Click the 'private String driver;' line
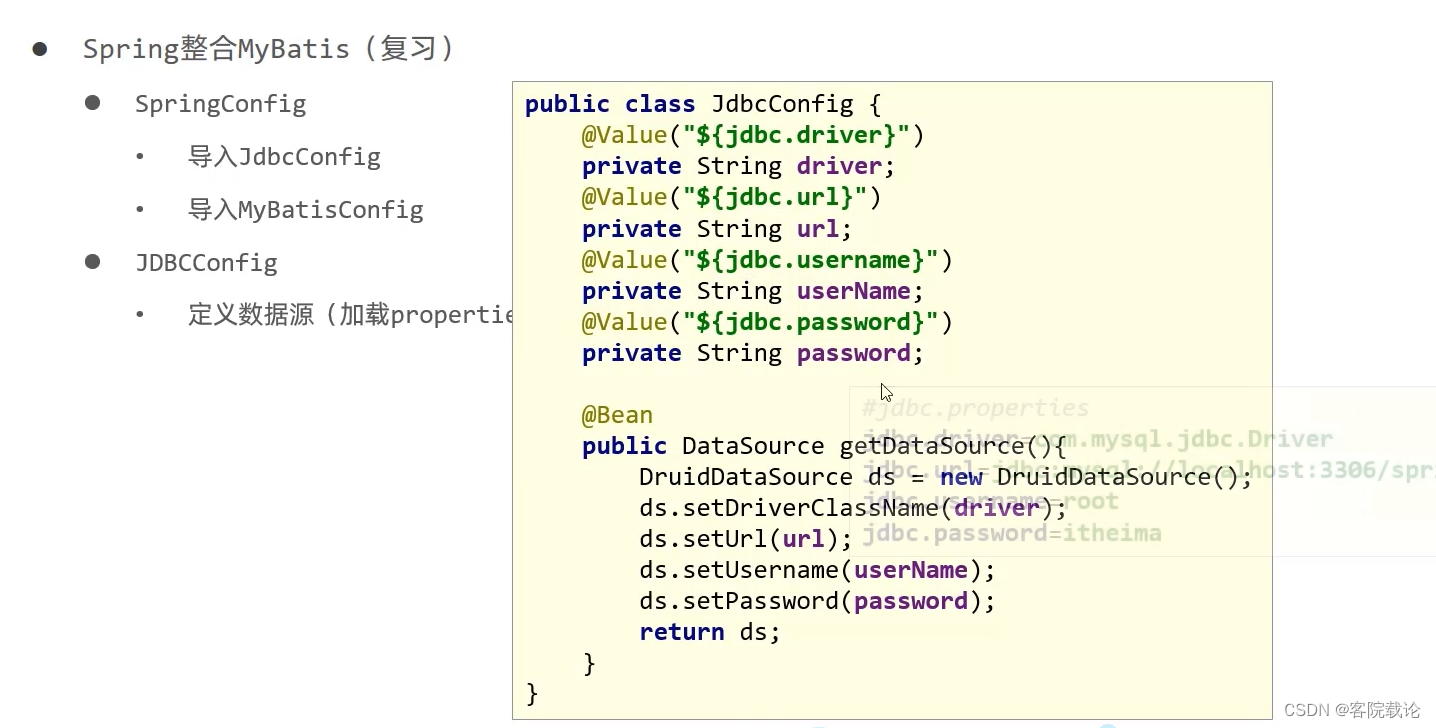The height and width of the screenshot is (728, 1436). coord(739,166)
